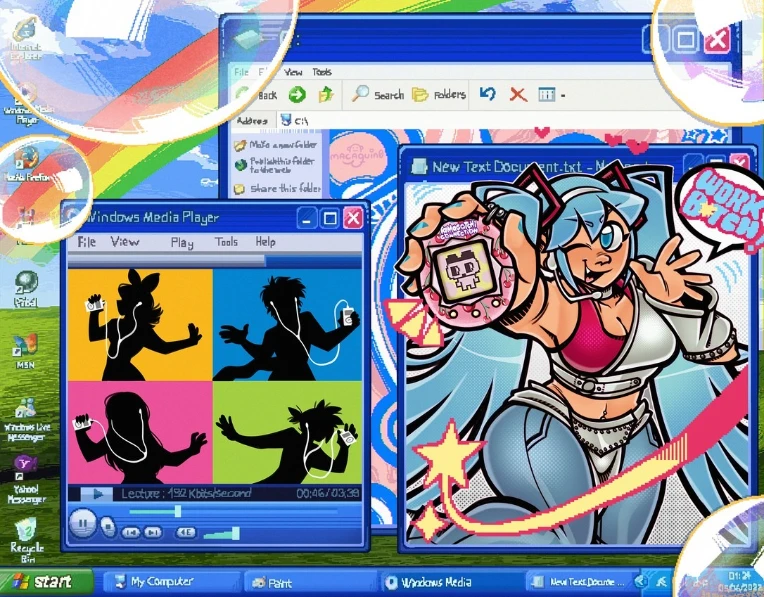Screen dimensions: 764x597
Task: Click Search in the Explorer toolbar
Action: click(x=378, y=94)
